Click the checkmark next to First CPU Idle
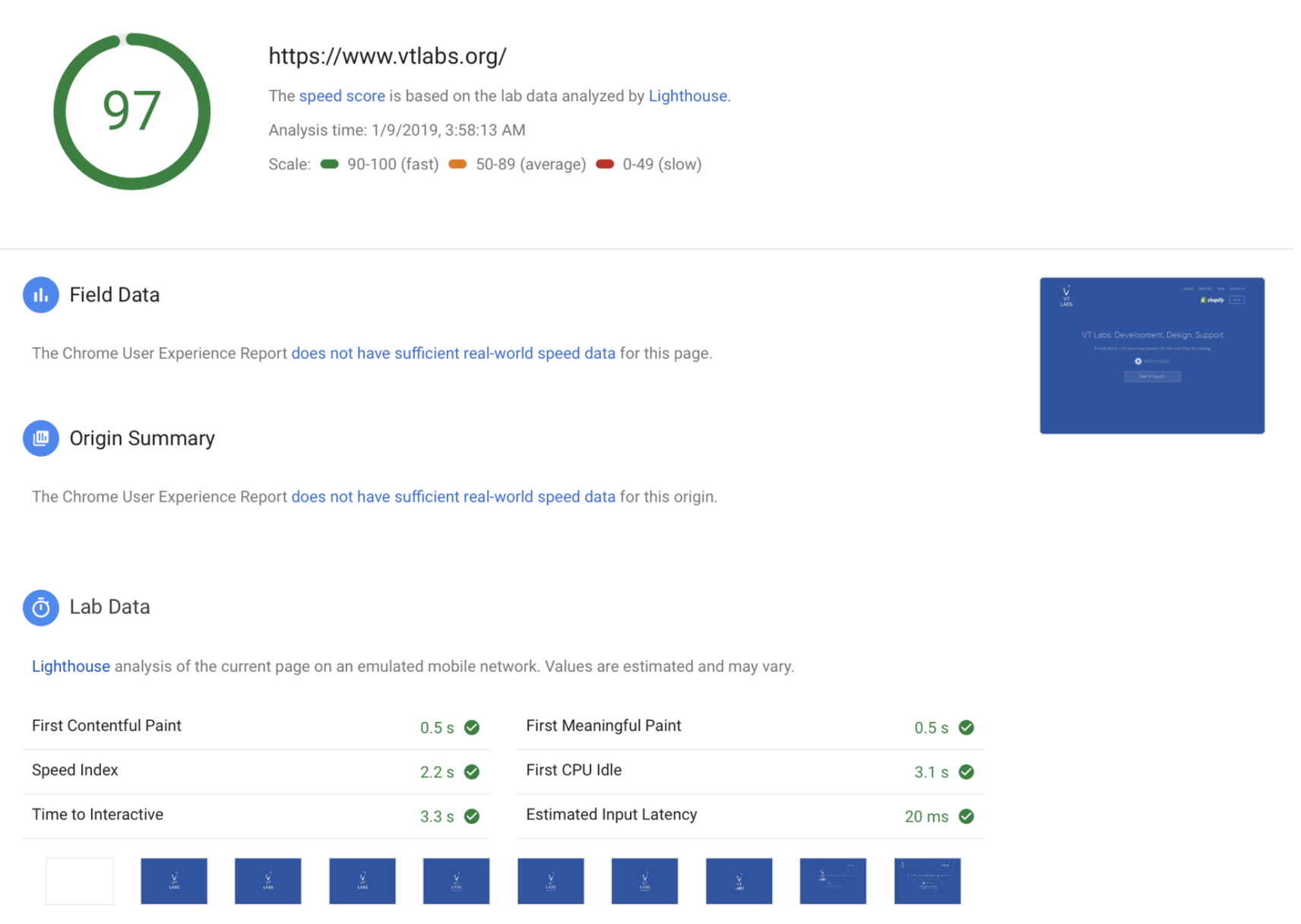Screen dimensions: 1301x924 966,771
